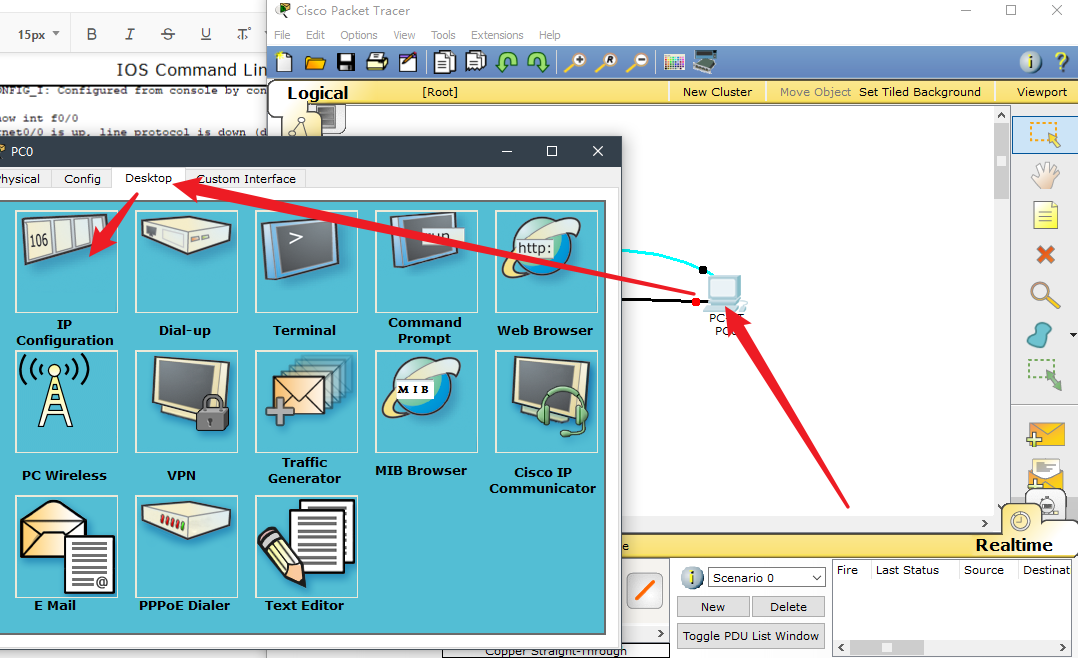This screenshot has height=658, width=1078.
Task: Open the drawing palette icon
Action: (x=673, y=63)
